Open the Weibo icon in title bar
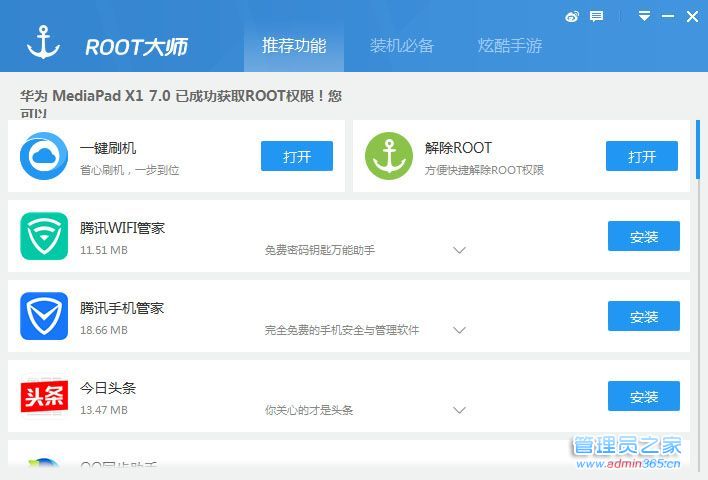This screenshot has width=708, height=480. pyautogui.click(x=572, y=17)
